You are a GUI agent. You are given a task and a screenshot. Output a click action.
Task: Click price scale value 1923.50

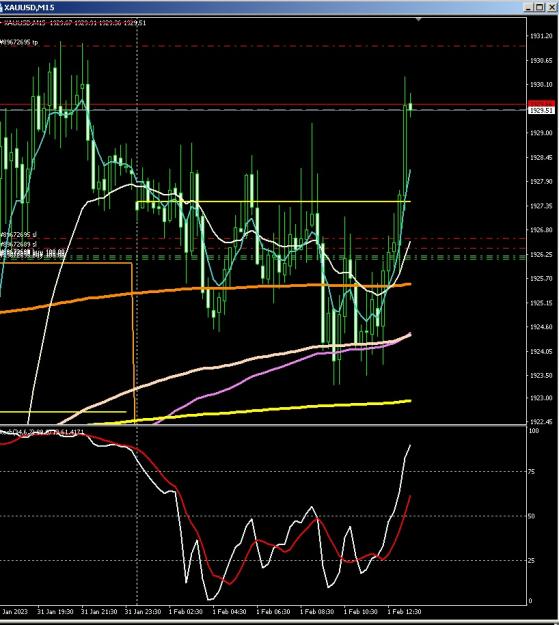(x=541, y=375)
